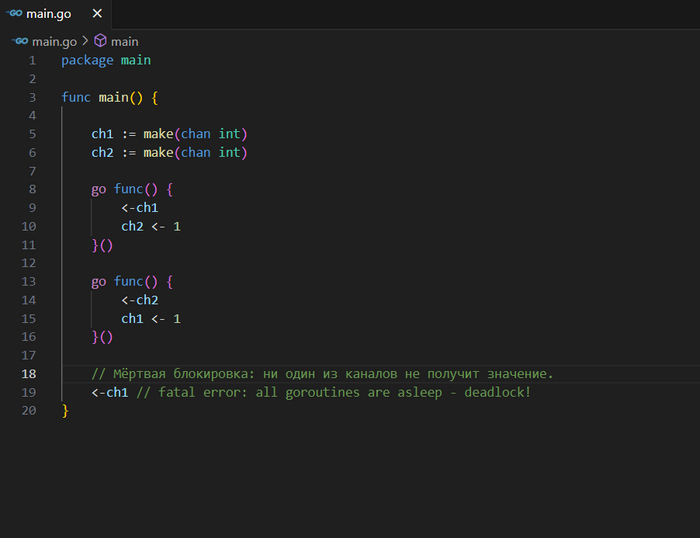Close the main.go editor tab
Image resolution: width=700 pixels, height=538 pixels.
97,15
